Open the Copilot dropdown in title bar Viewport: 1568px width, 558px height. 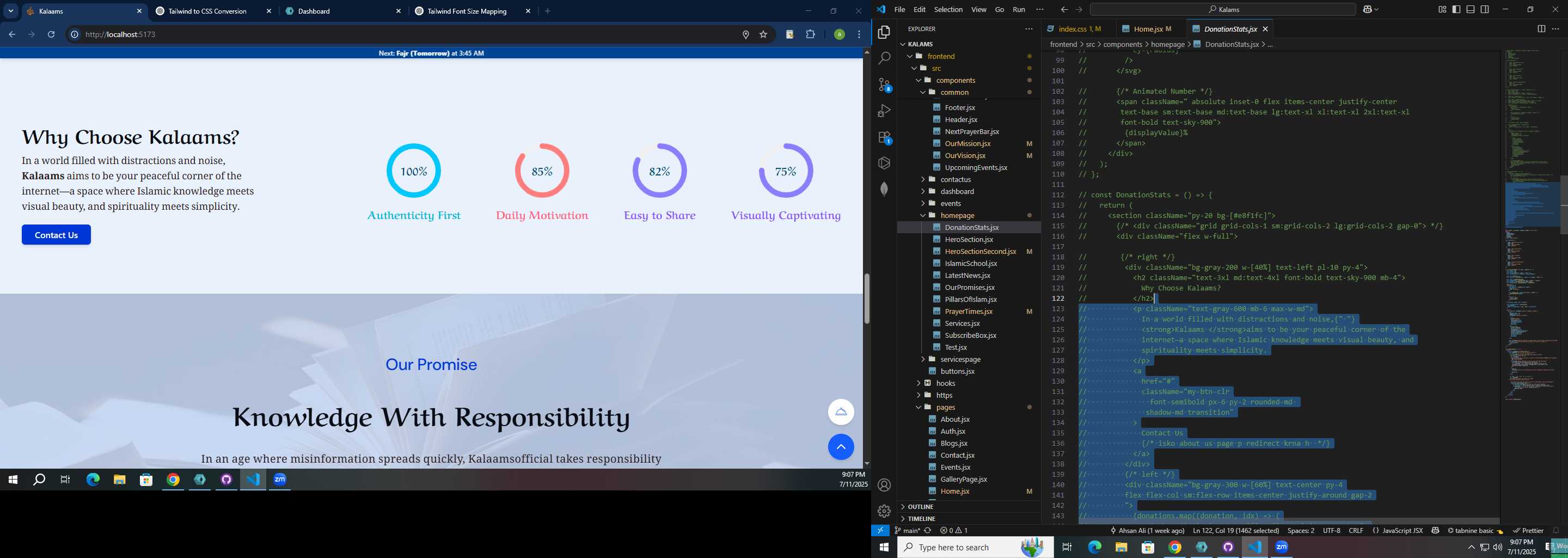pos(1370,9)
